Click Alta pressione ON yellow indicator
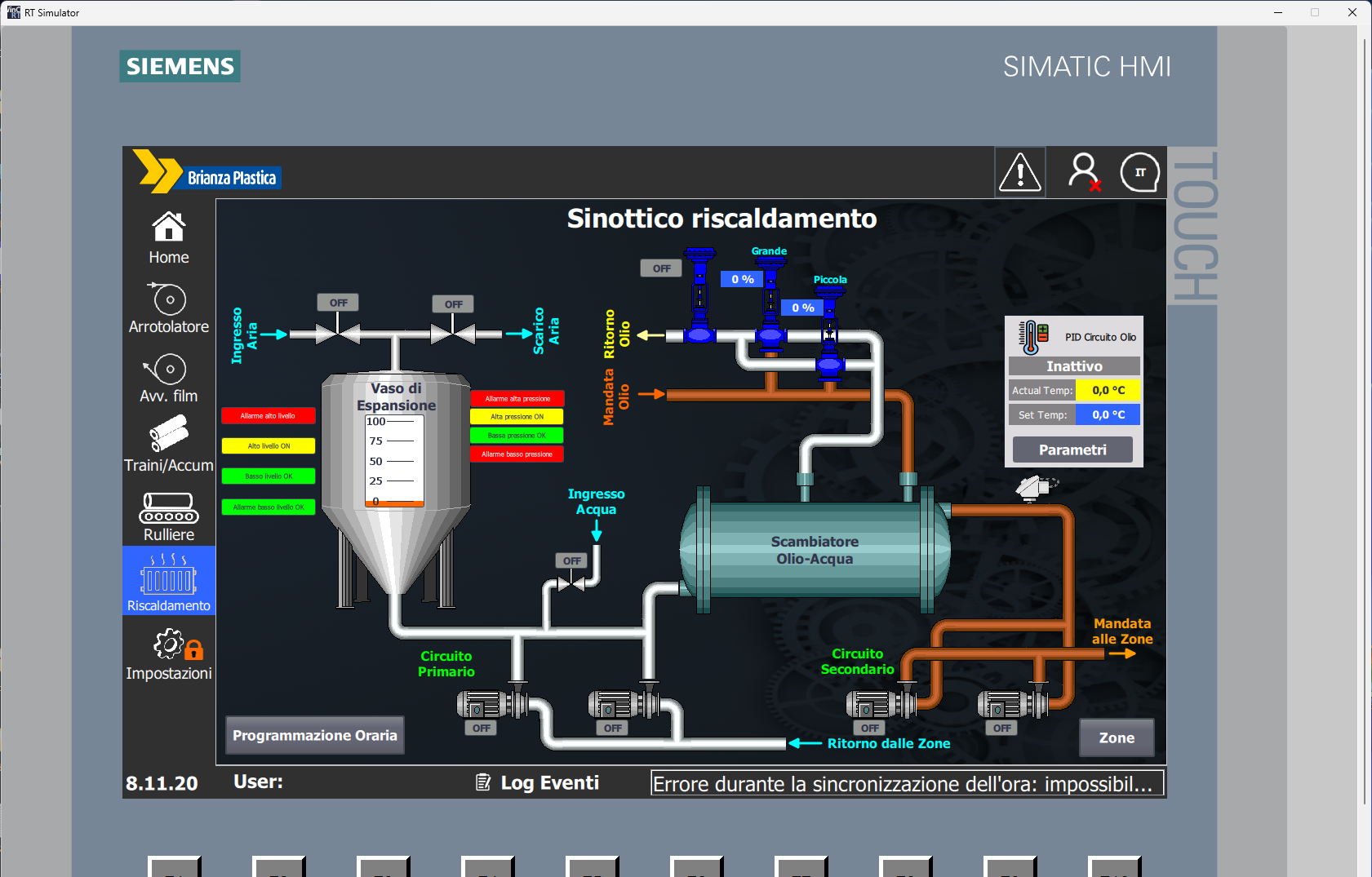Image resolution: width=1372 pixels, height=877 pixels. pos(517,417)
